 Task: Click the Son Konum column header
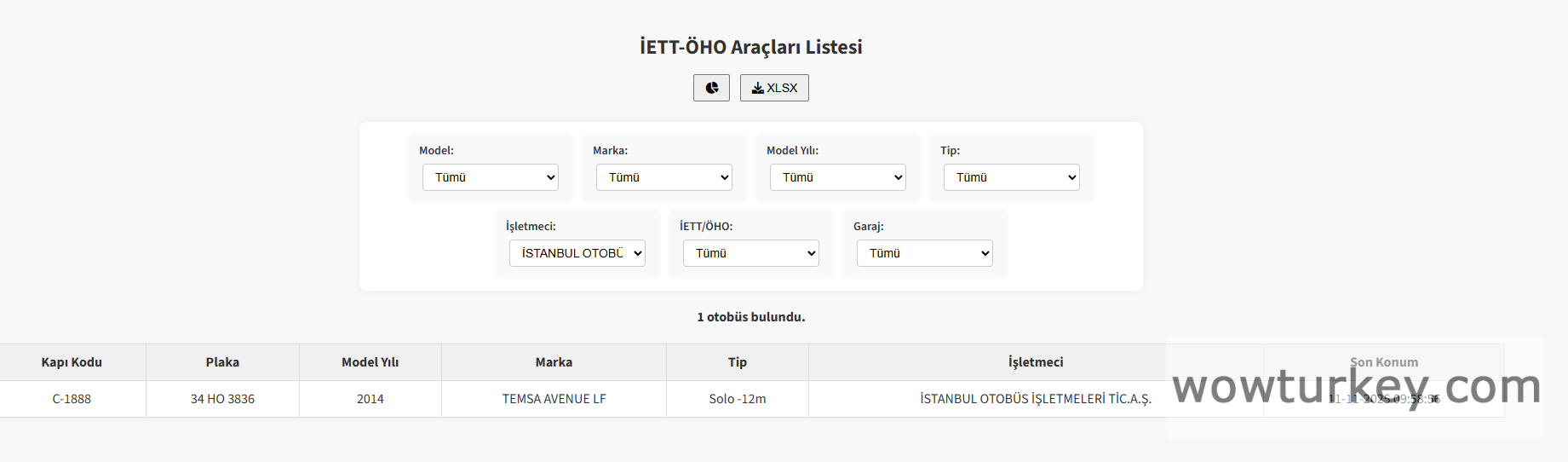click(1384, 362)
